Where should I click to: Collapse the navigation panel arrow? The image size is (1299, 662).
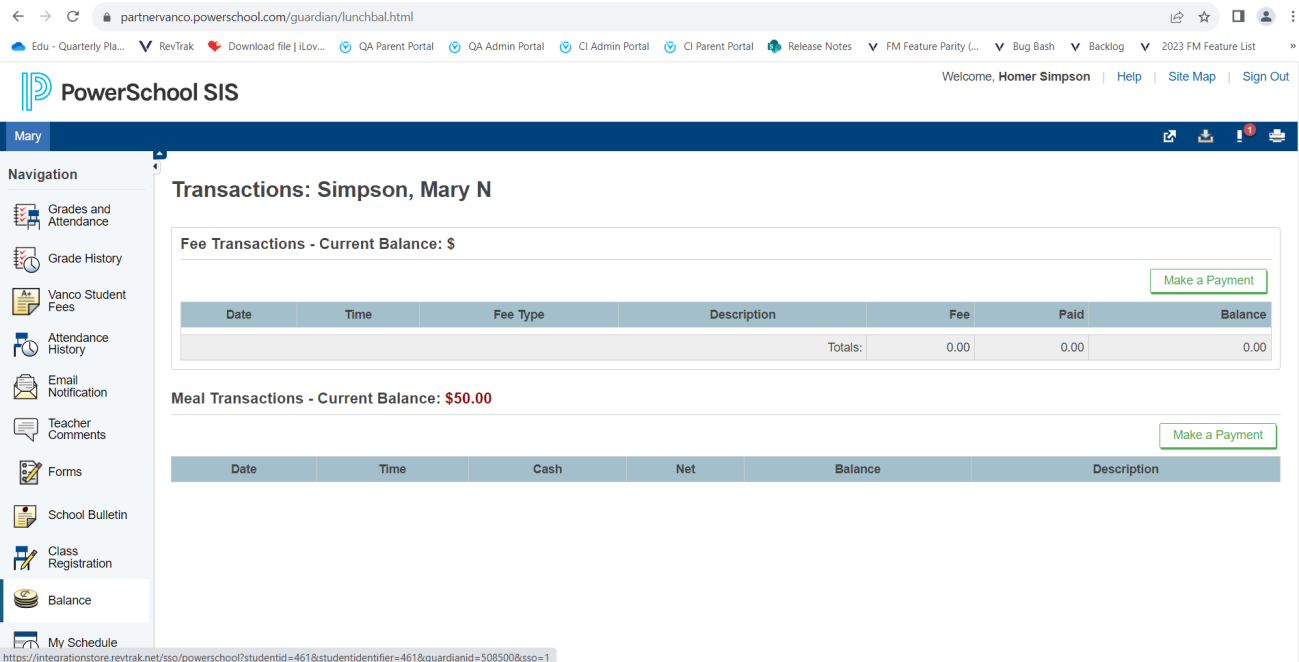click(156, 166)
